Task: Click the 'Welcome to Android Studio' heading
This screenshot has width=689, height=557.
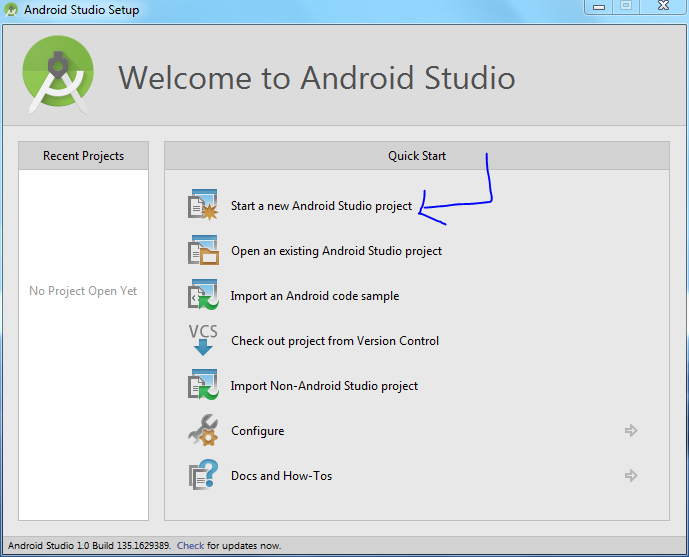Action: pos(316,78)
